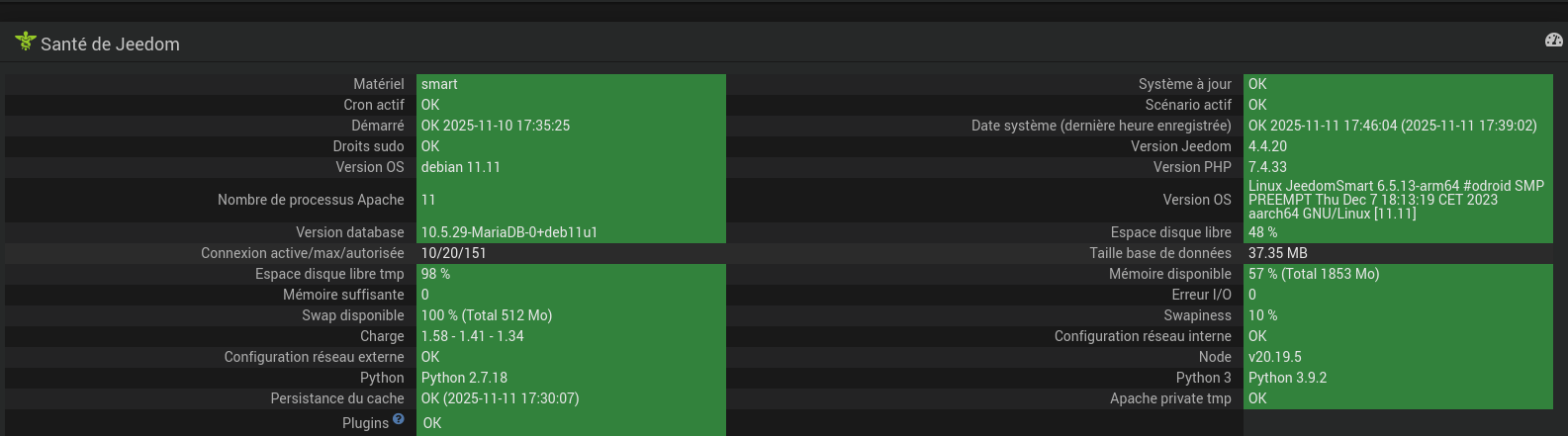Select the debian 11.11 Version OS value

(x=461, y=167)
